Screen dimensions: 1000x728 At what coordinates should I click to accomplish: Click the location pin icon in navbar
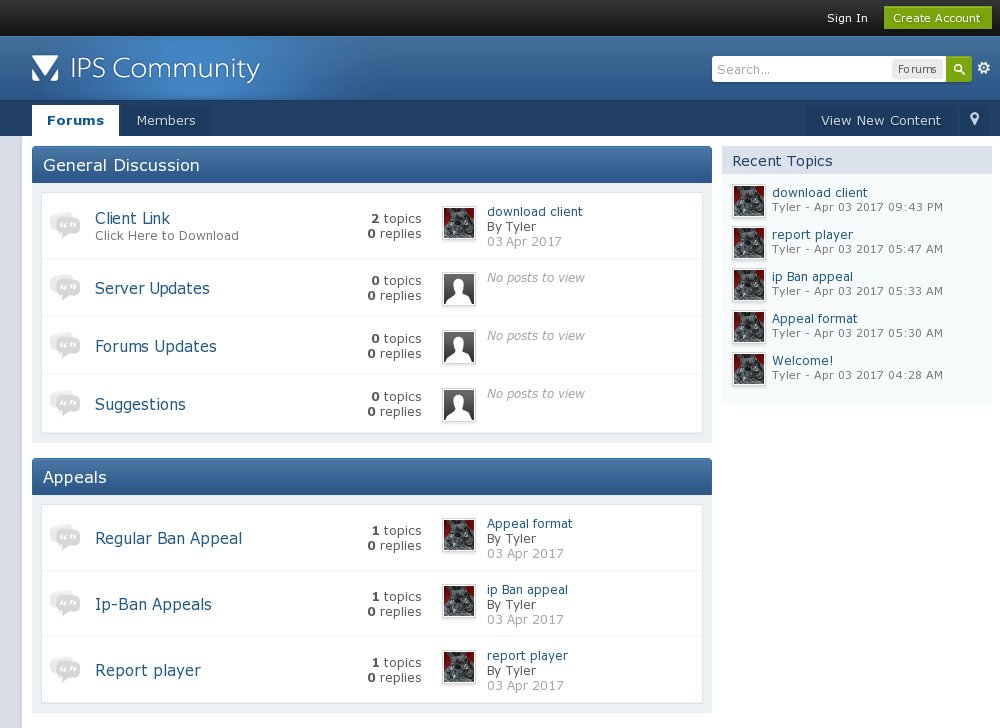pyautogui.click(x=975, y=120)
